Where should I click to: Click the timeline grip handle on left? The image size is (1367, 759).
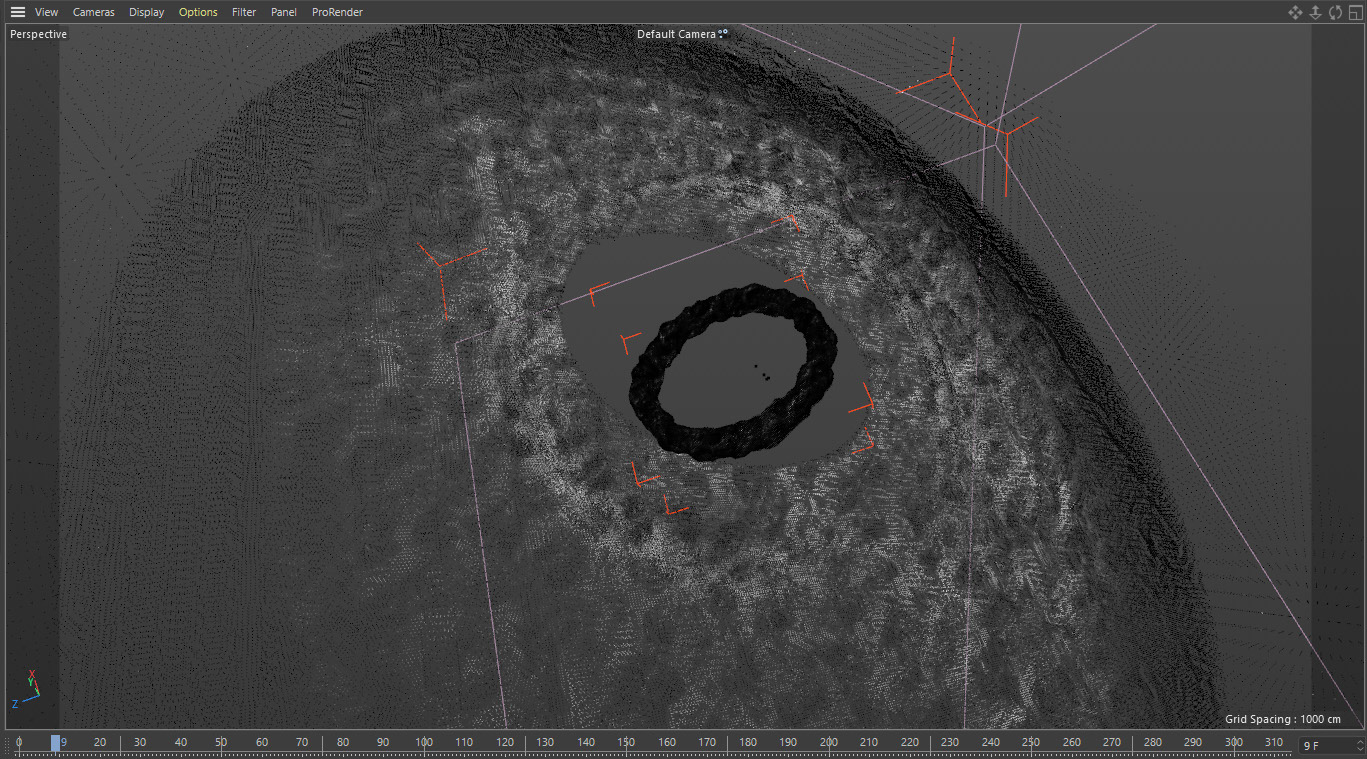click(7, 743)
